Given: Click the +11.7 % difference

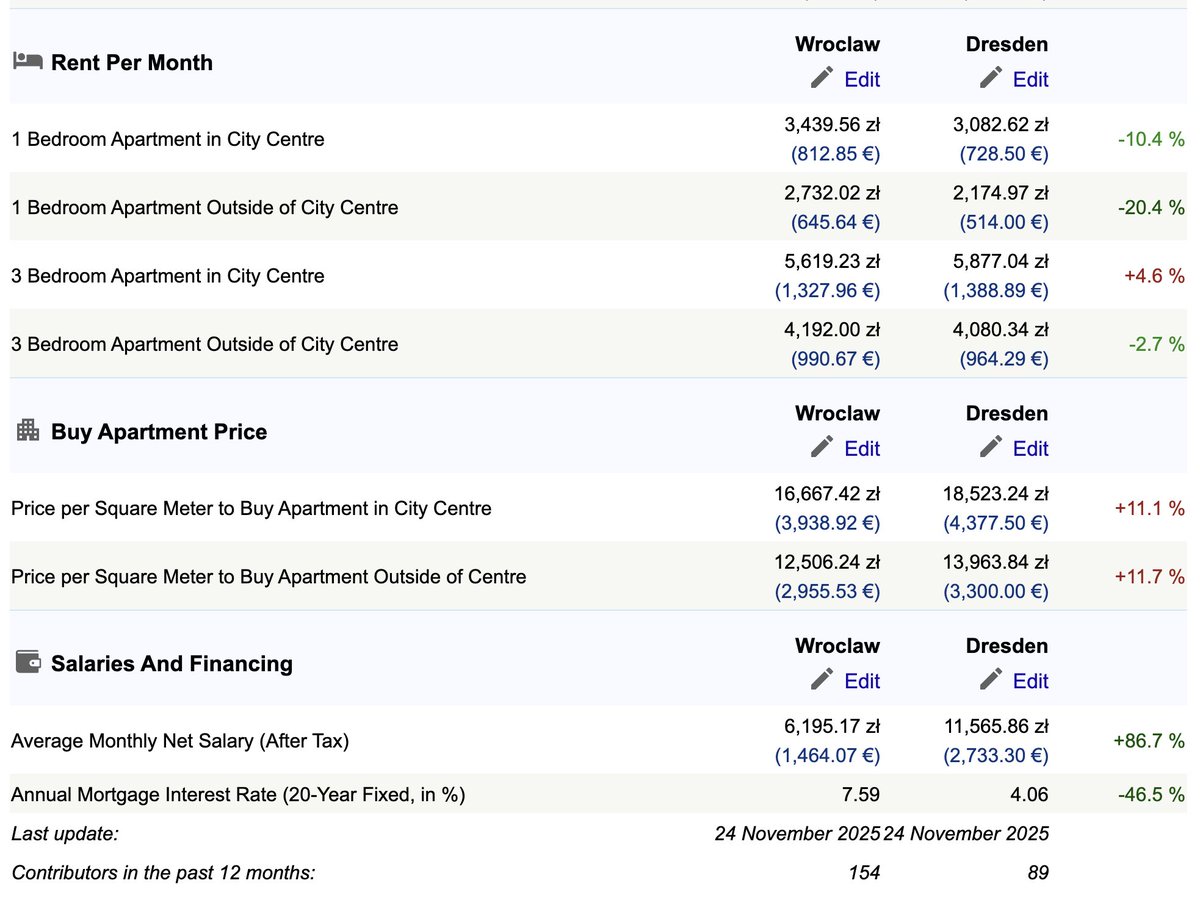Looking at the screenshot, I should (1150, 577).
